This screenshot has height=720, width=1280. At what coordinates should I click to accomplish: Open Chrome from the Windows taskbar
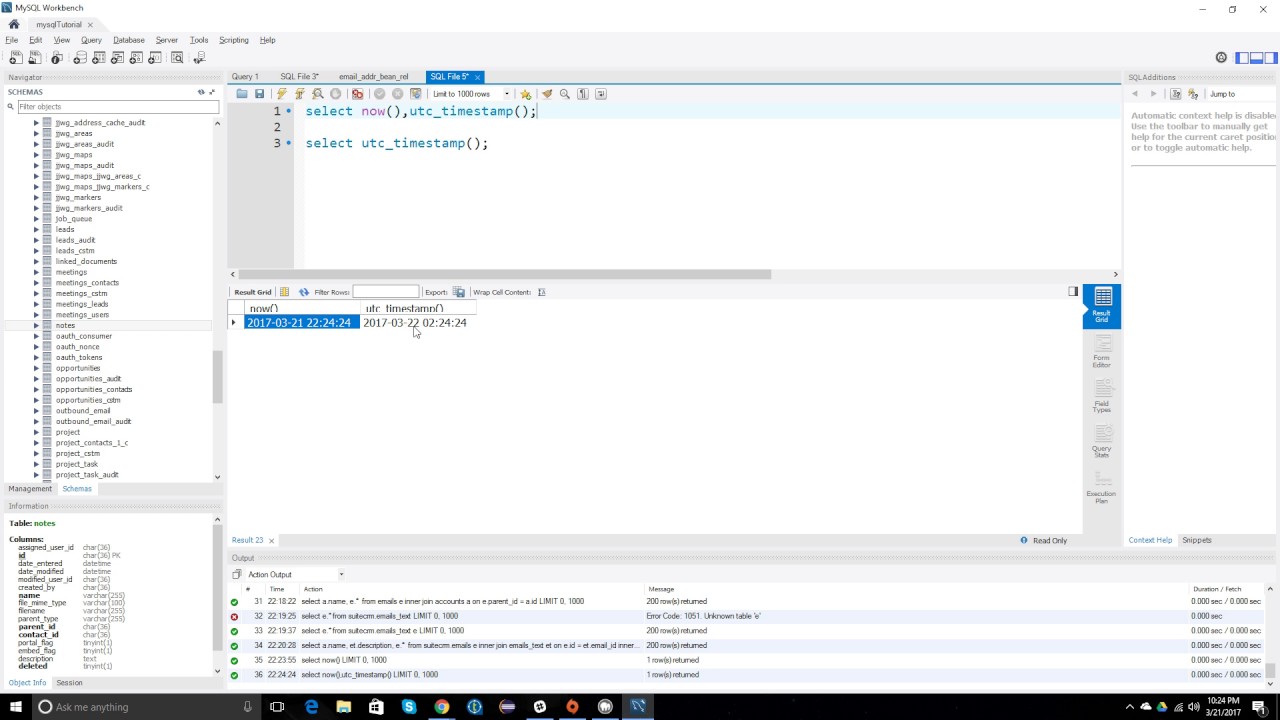pos(441,707)
